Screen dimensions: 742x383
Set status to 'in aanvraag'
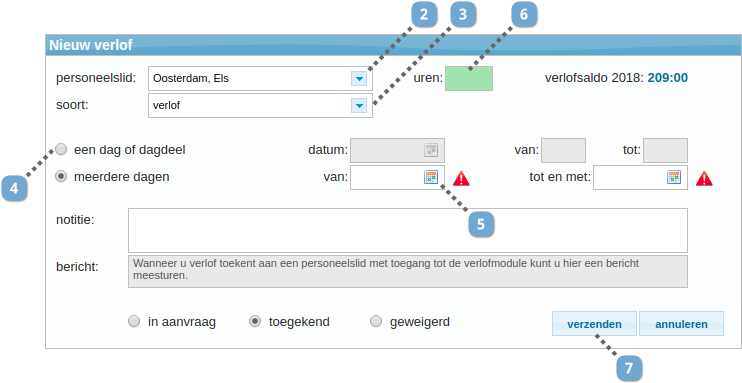[x=134, y=322]
